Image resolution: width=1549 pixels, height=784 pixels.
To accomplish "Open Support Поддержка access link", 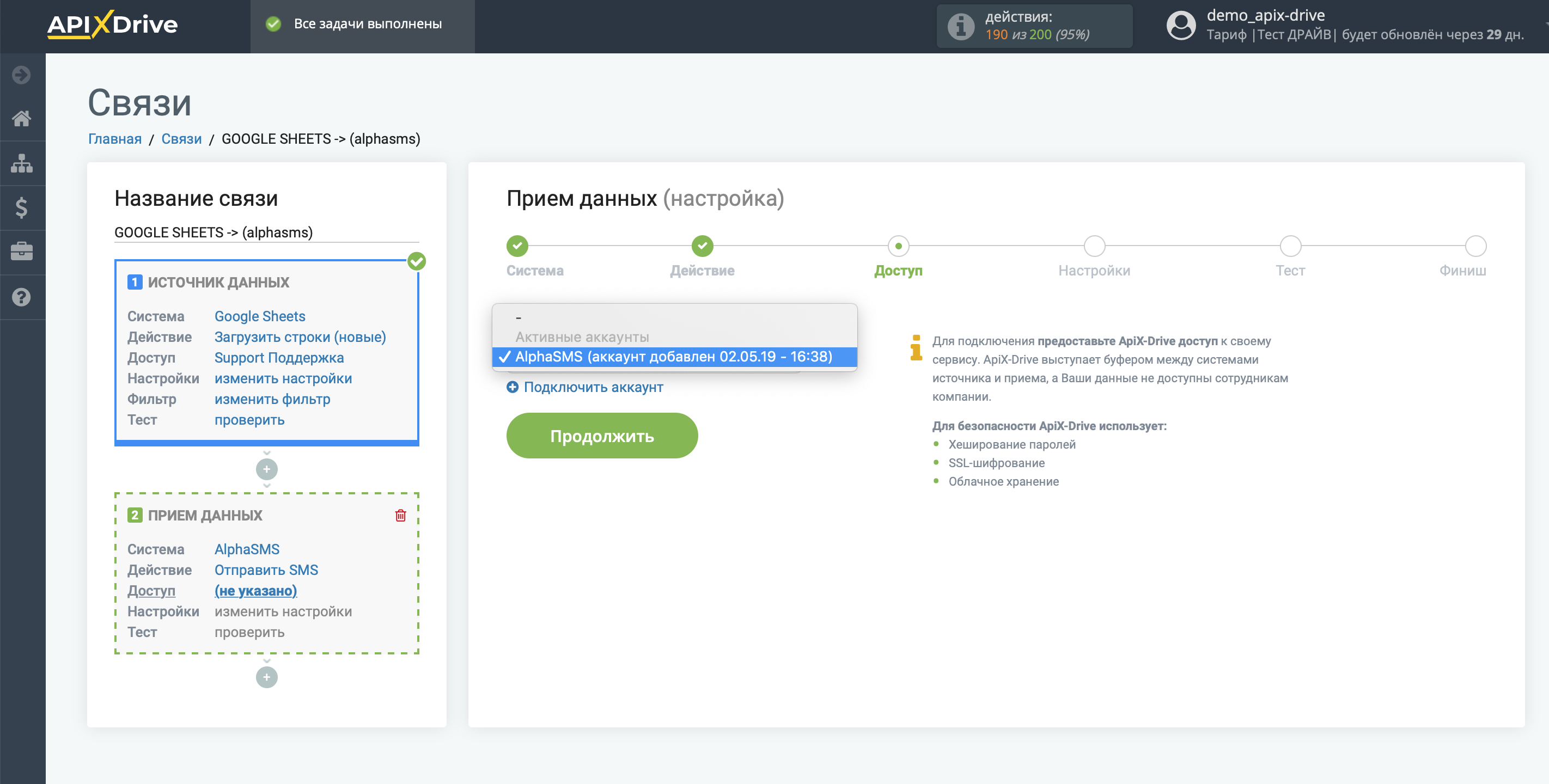I will coord(279,358).
